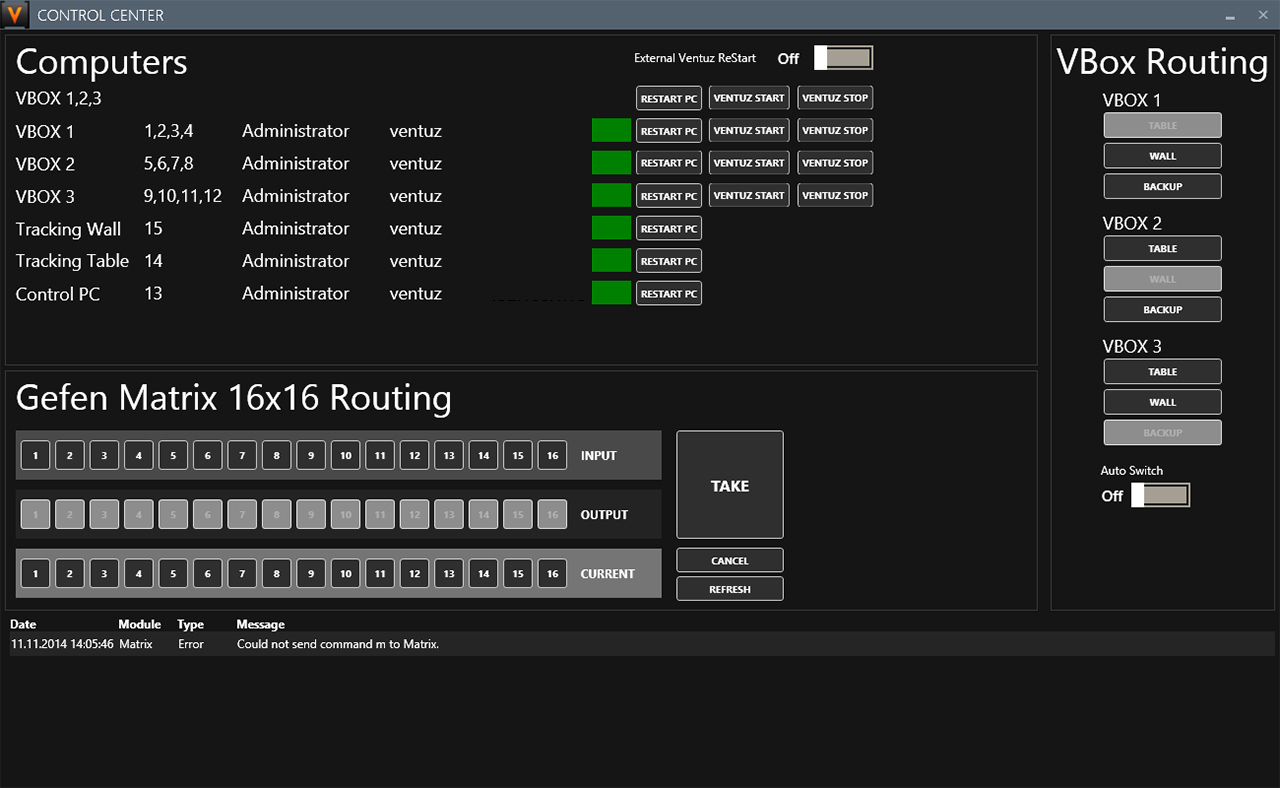Click green status indicator for Control PC

pyautogui.click(x=612, y=293)
